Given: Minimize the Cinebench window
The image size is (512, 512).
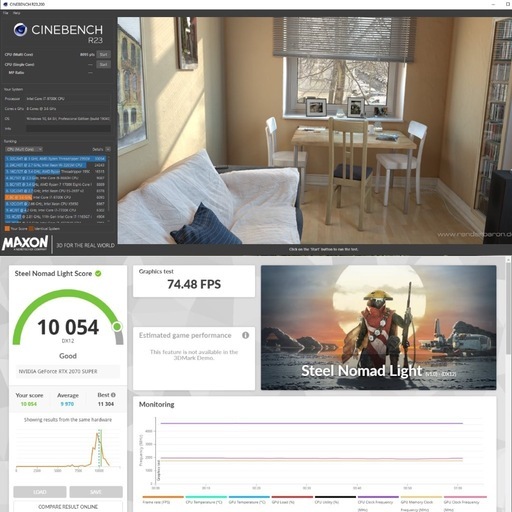Looking at the screenshot, I should point(493,4).
